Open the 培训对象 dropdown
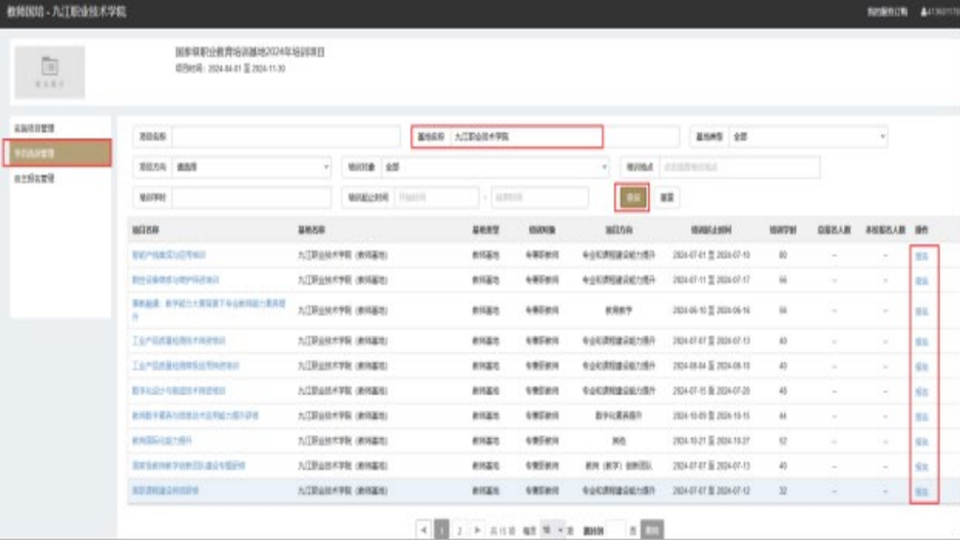The image size is (960, 540). click(x=494, y=167)
